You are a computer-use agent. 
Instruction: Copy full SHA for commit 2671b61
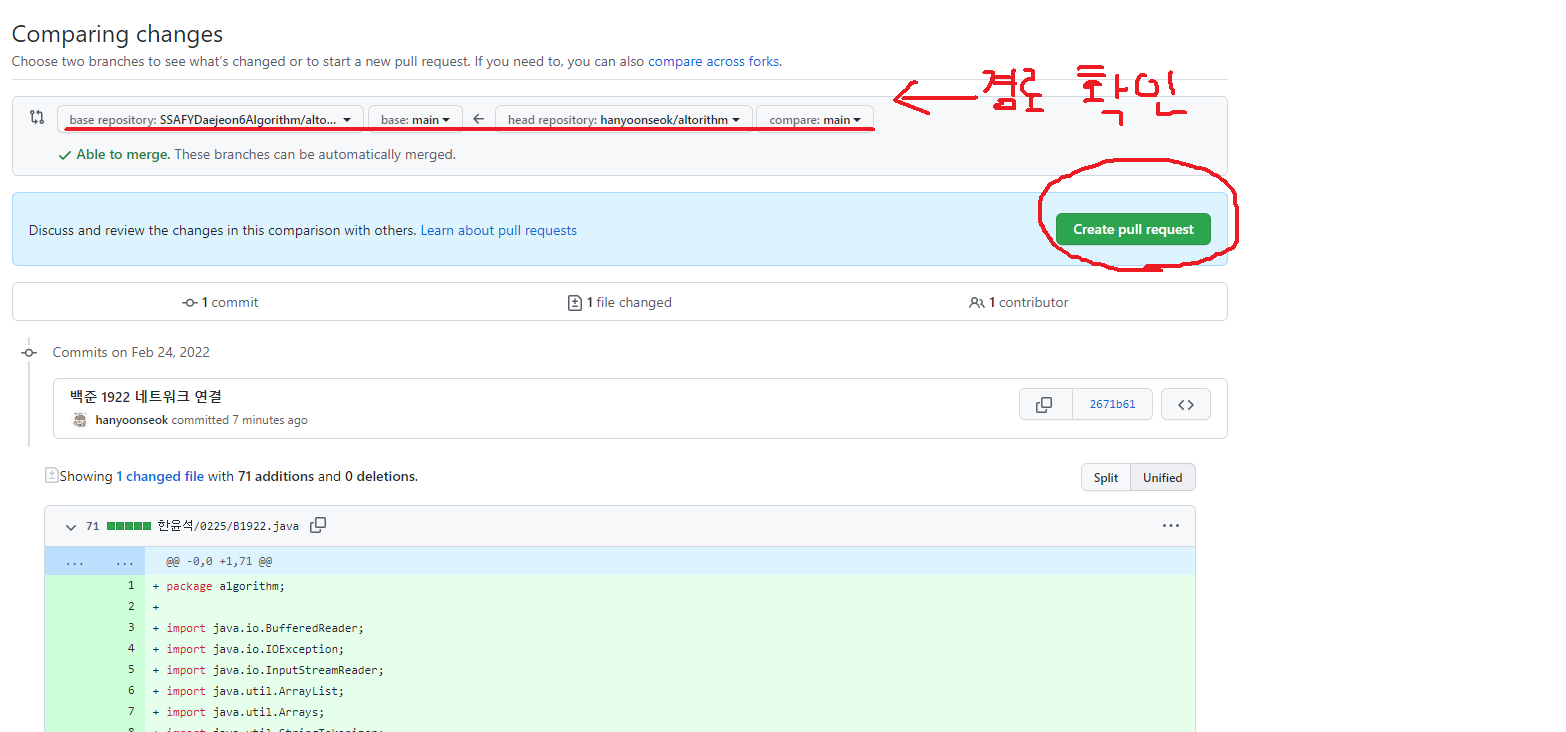(1045, 405)
